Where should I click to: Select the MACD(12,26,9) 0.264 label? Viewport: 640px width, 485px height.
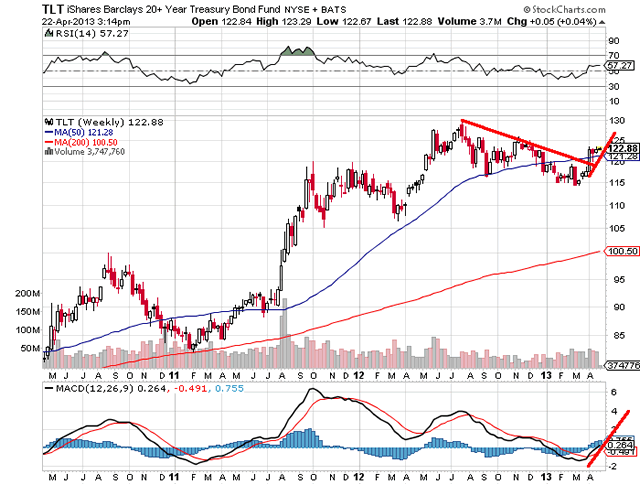tap(105, 388)
